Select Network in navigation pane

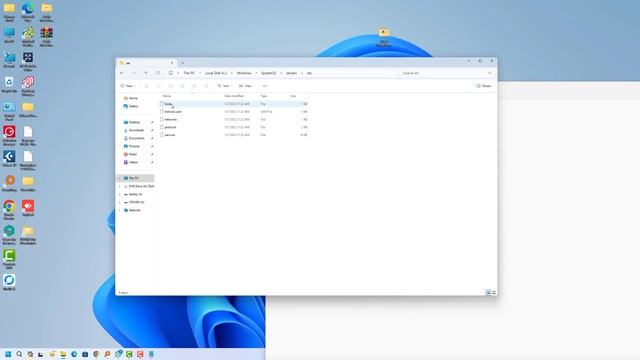pyautogui.click(x=132, y=210)
